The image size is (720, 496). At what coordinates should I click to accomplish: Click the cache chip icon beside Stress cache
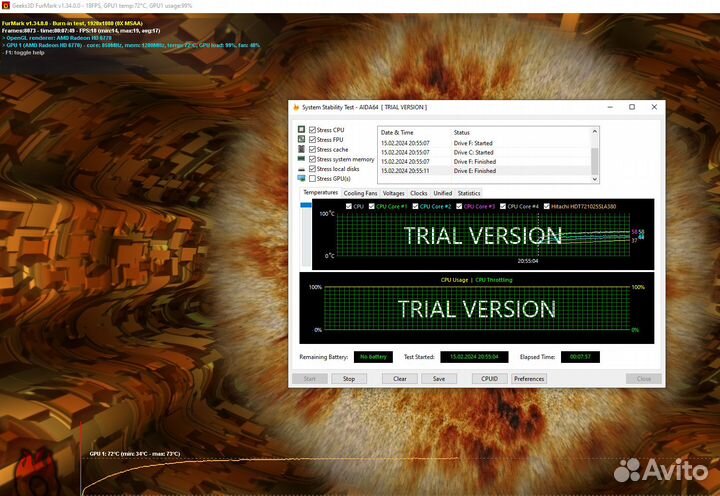point(301,149)
